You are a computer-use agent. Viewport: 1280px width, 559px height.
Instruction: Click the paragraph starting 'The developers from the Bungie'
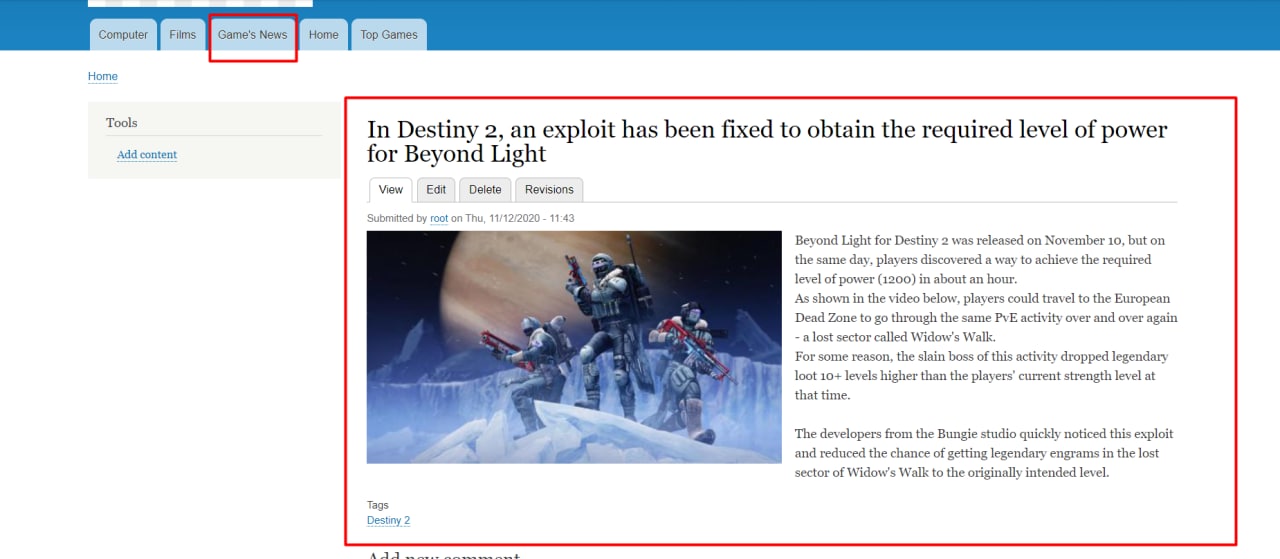tap(984, 453)
